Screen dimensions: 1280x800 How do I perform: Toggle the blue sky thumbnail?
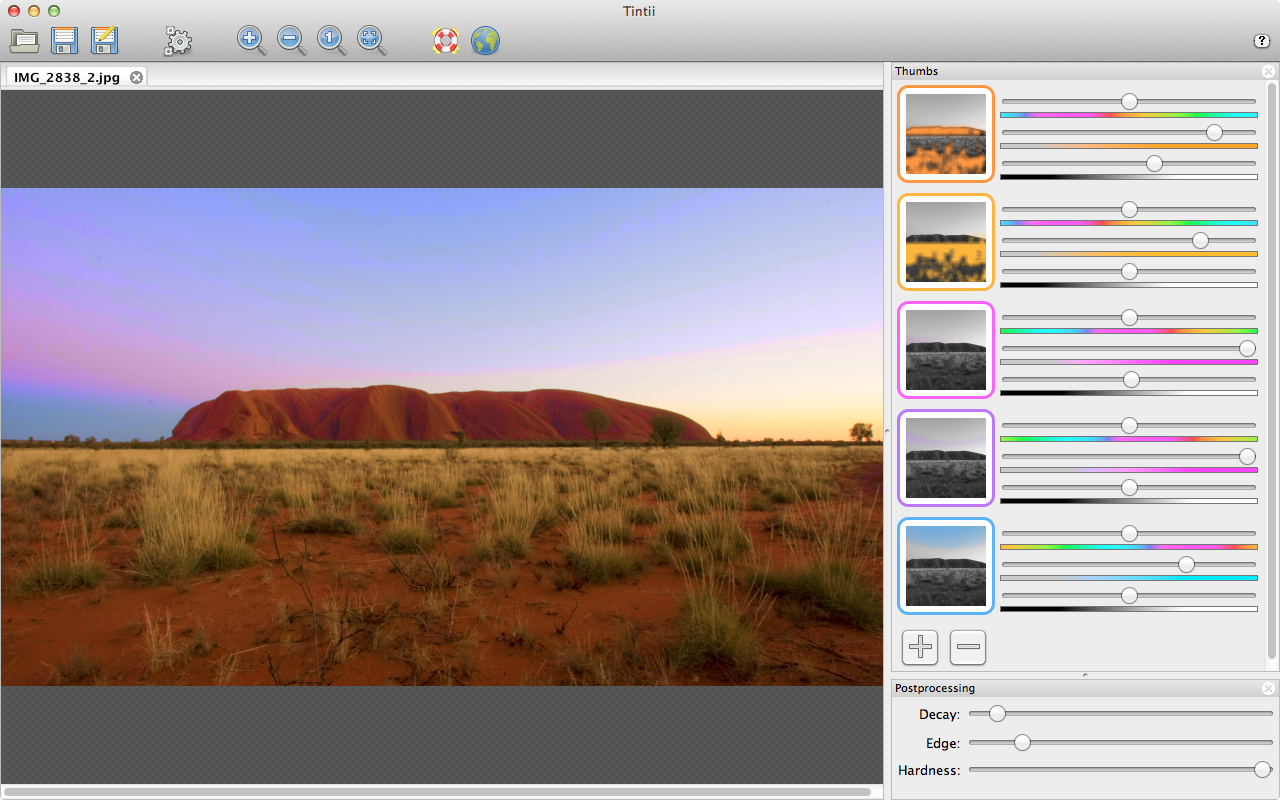[946, 566]
